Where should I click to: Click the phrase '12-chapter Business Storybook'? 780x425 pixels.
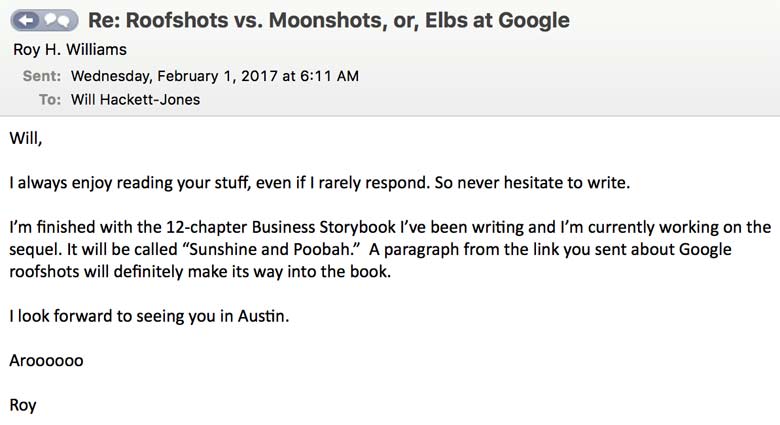(x=281, y=227)
